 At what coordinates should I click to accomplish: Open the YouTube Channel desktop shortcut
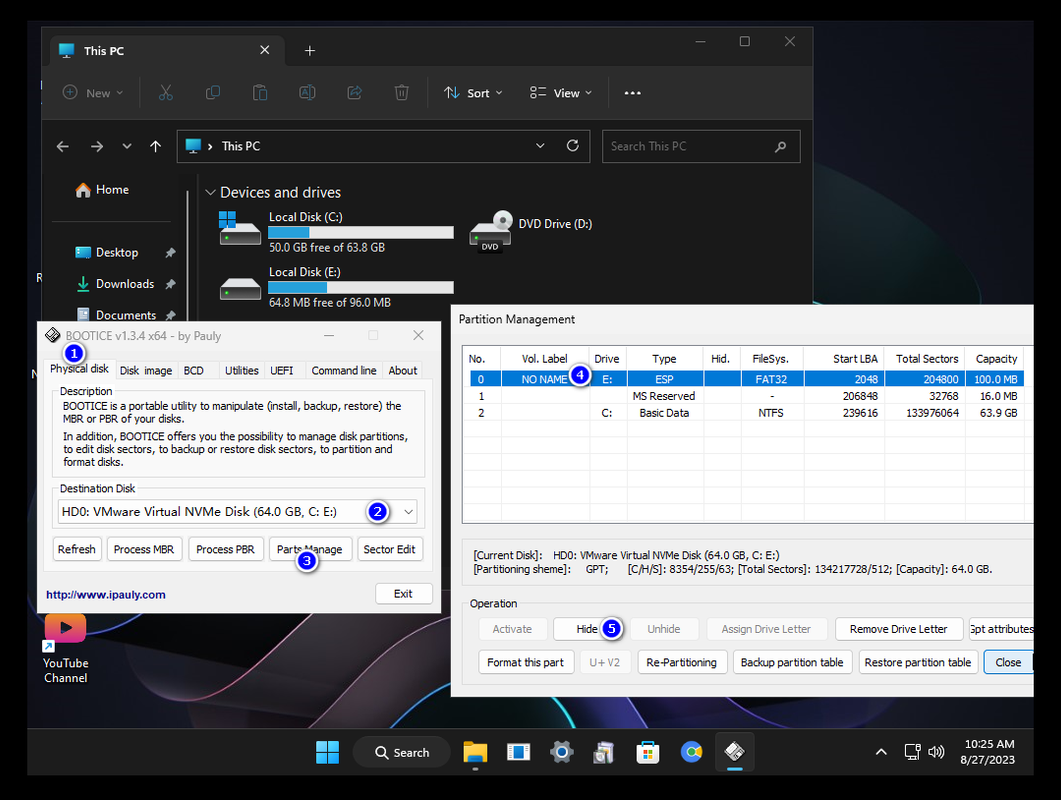(x=66, y=648)
